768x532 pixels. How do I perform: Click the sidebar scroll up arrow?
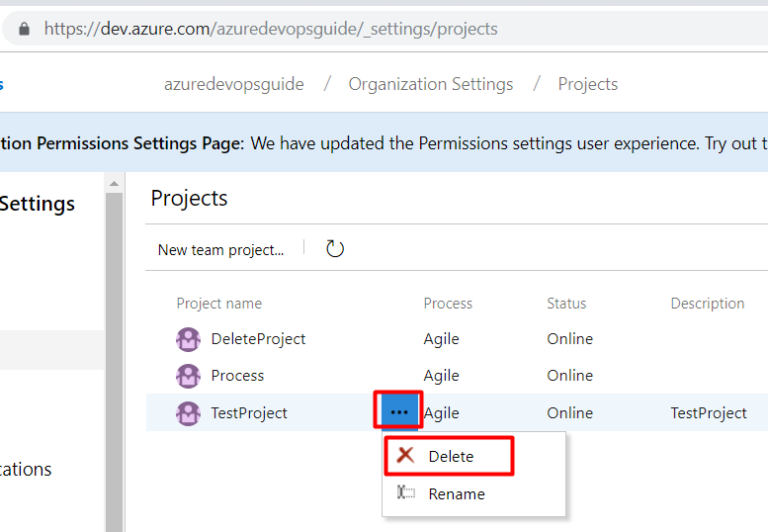[x=114, y=183]
